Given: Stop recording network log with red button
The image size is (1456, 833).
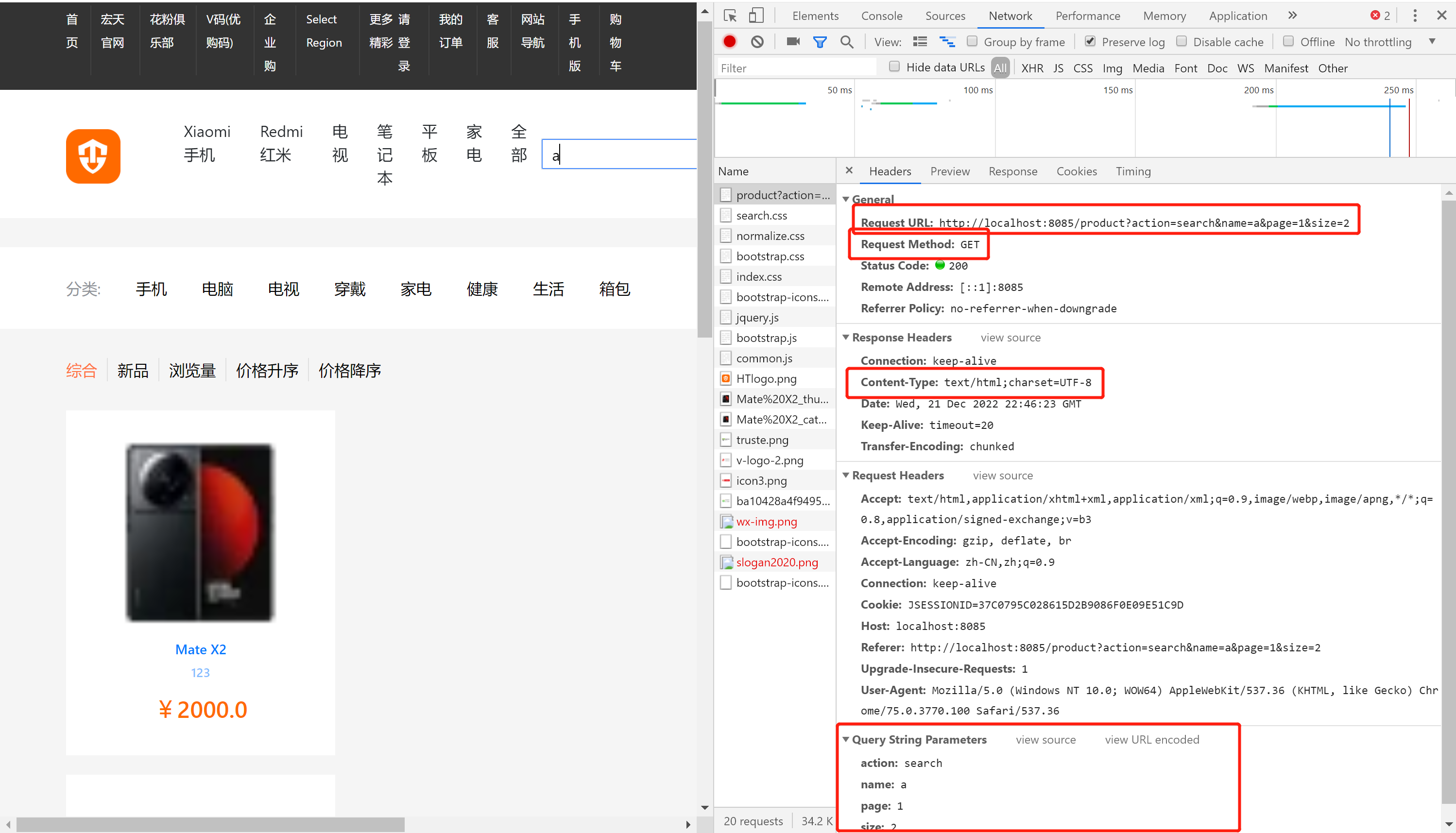Looking at the screenshot, I should pyautogui.click(x=729, y=42).
